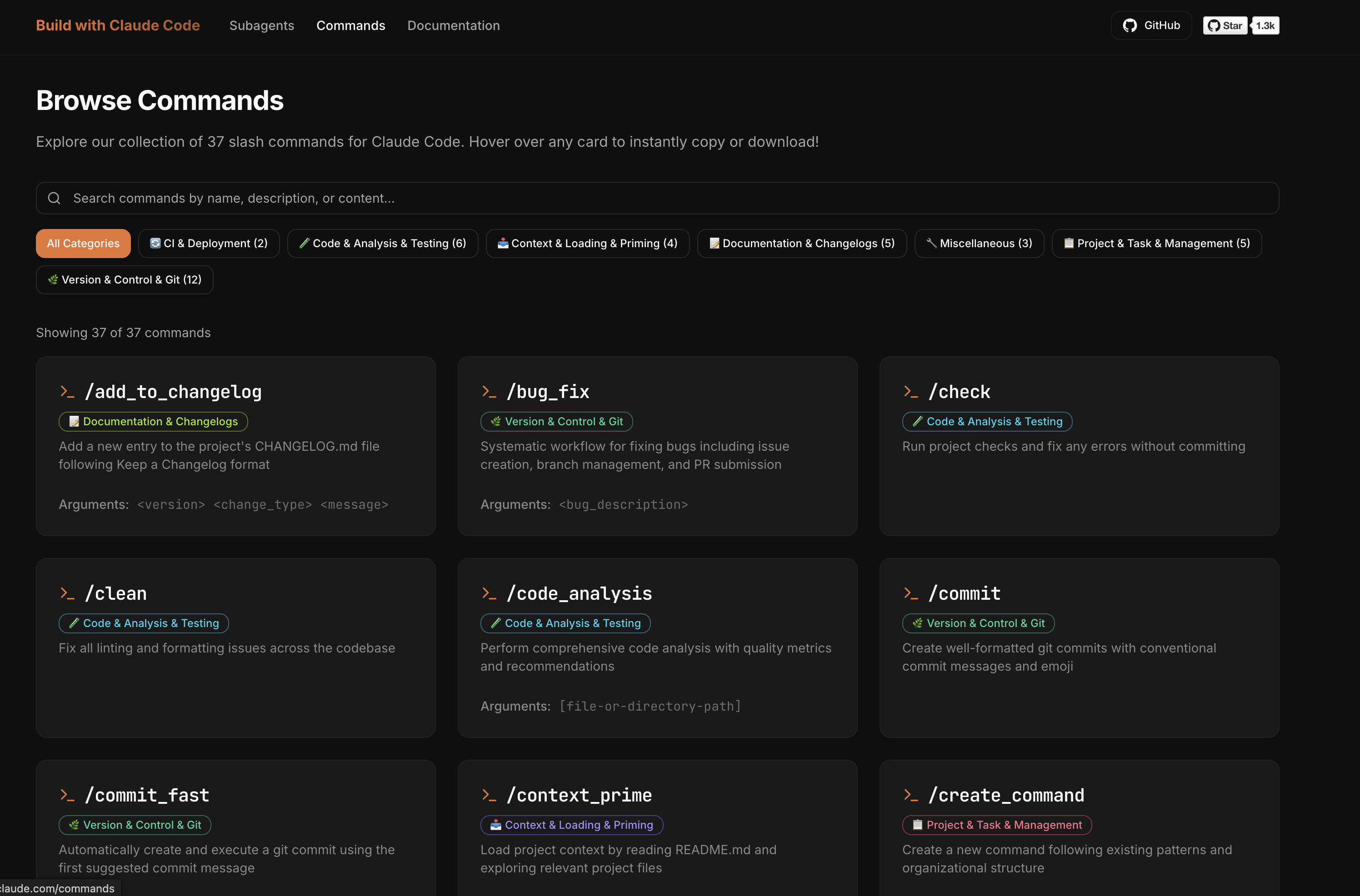Open the Subagents nav tab
The height and width of the screenshot is (896, 1360).
261,26
